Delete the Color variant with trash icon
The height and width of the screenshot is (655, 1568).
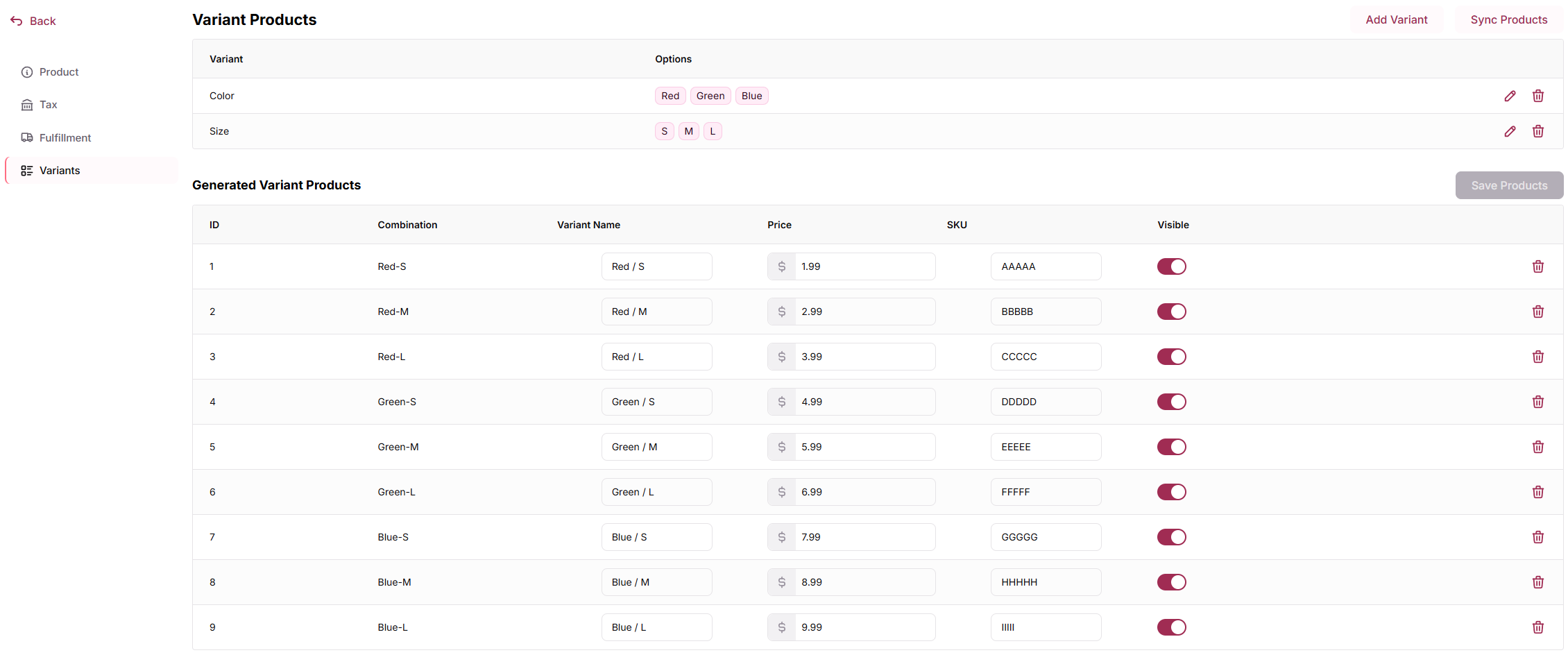point(1537,96)
